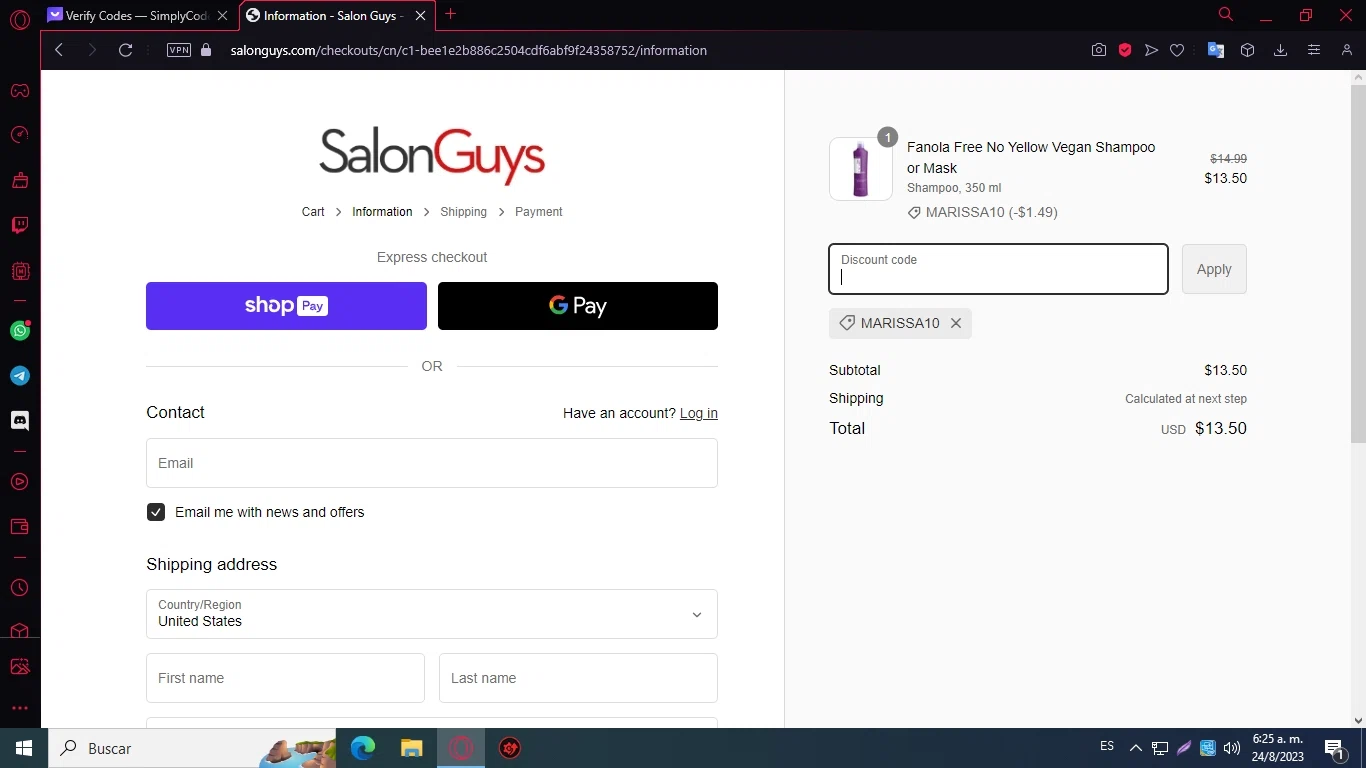Select Information breadcrumb step
1366x768 pixels.
point(382,212)
